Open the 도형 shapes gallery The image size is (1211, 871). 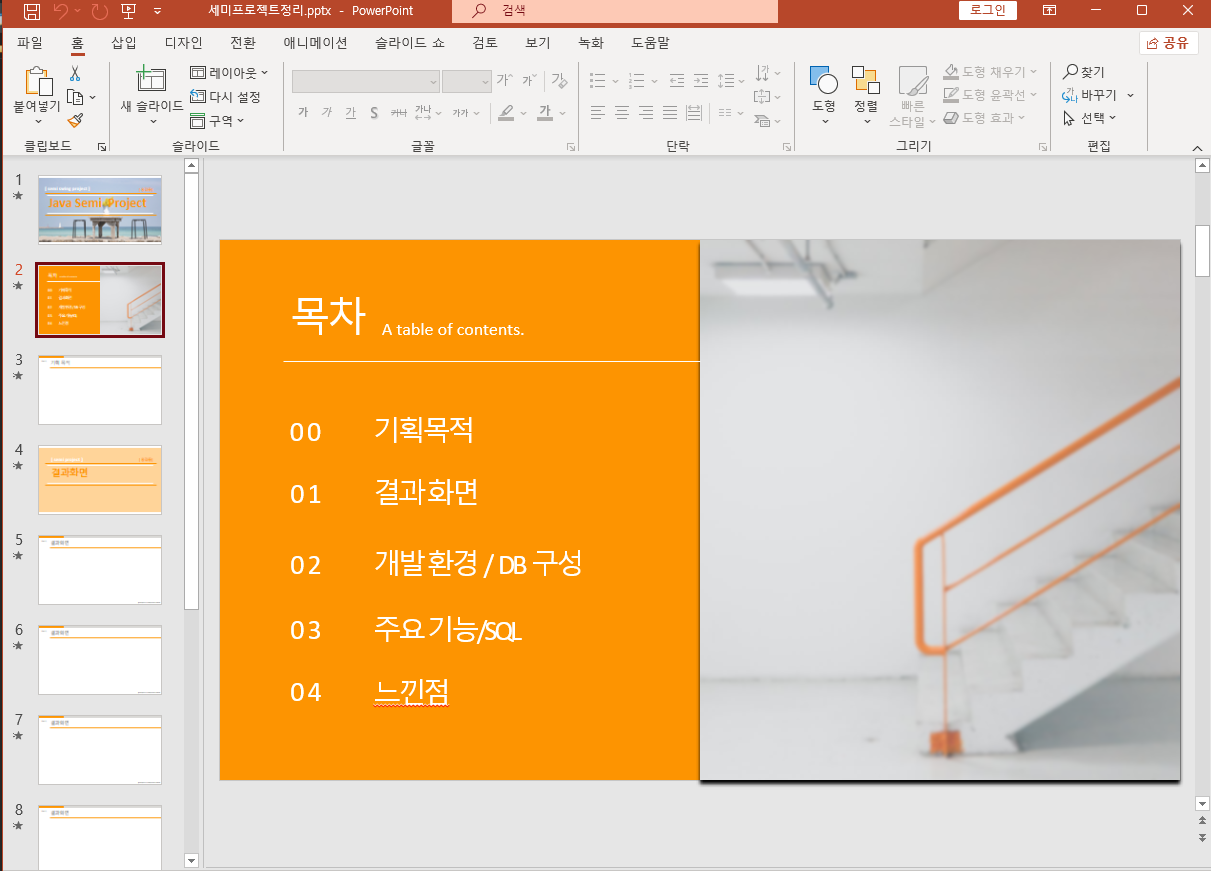point(824,95)
